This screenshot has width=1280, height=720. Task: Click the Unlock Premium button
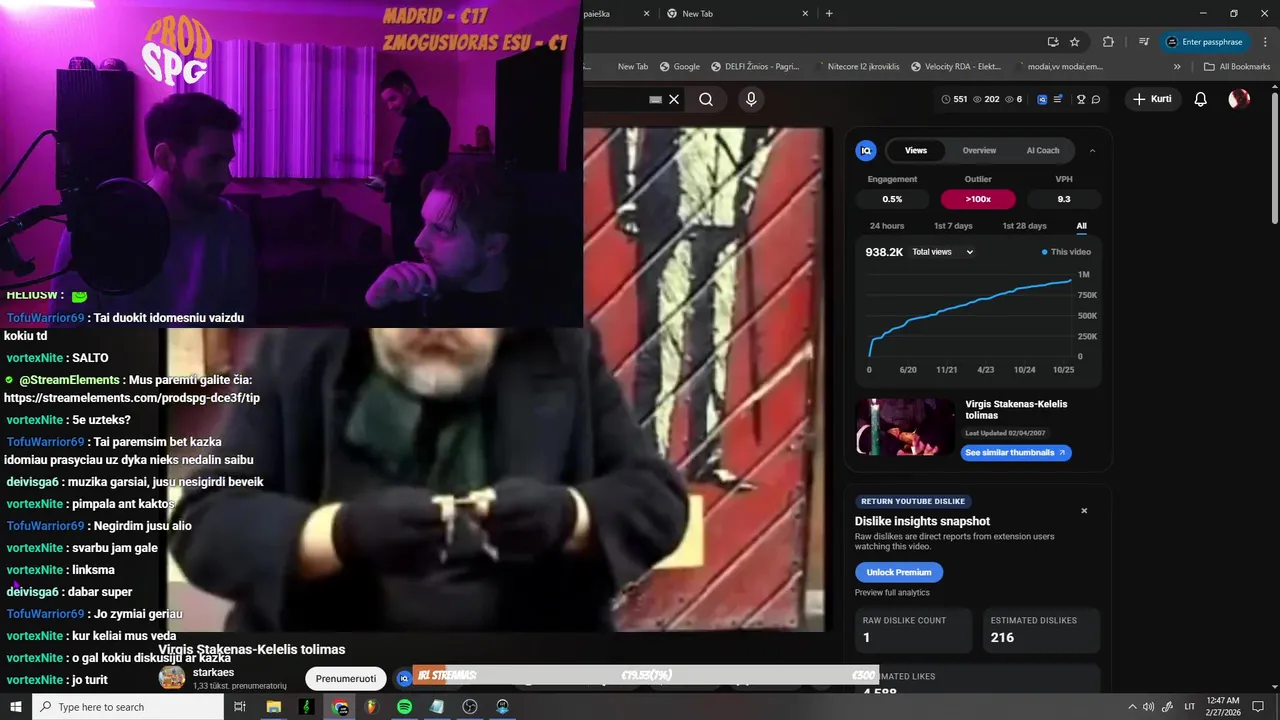tap(899, 572)
